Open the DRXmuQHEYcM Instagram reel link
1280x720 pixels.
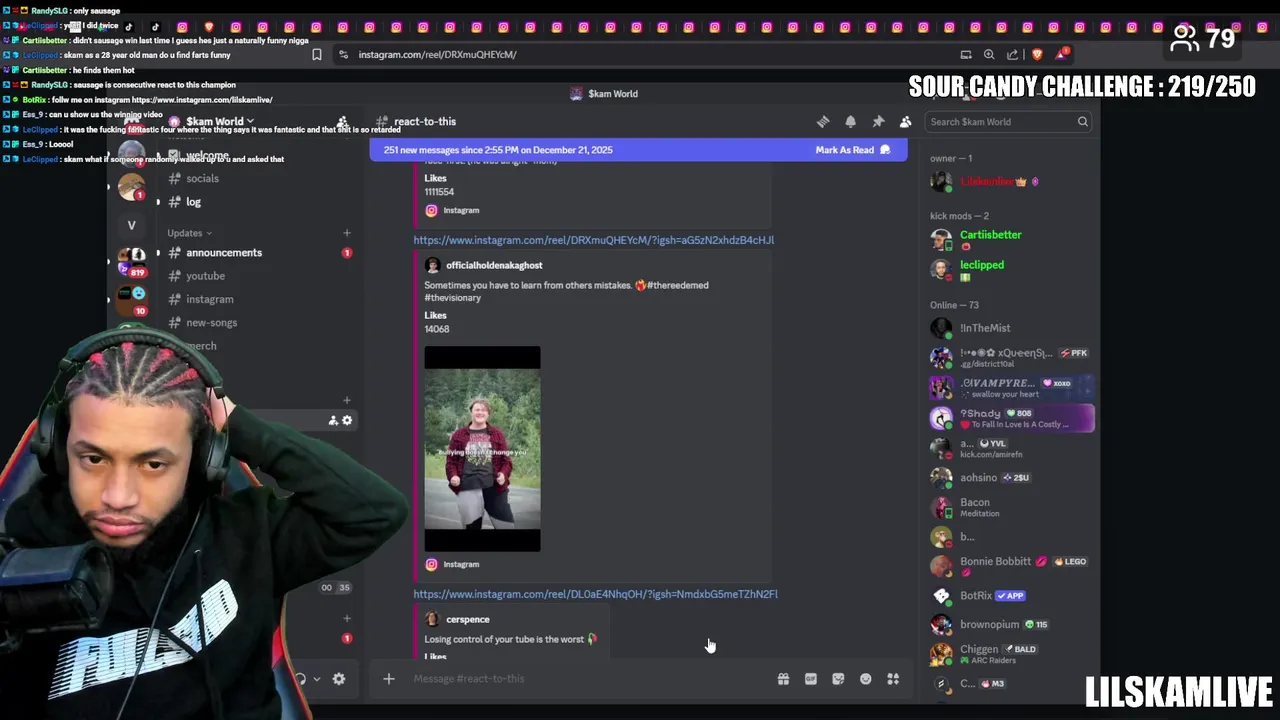pyautogui.click(x=594, y=240)
